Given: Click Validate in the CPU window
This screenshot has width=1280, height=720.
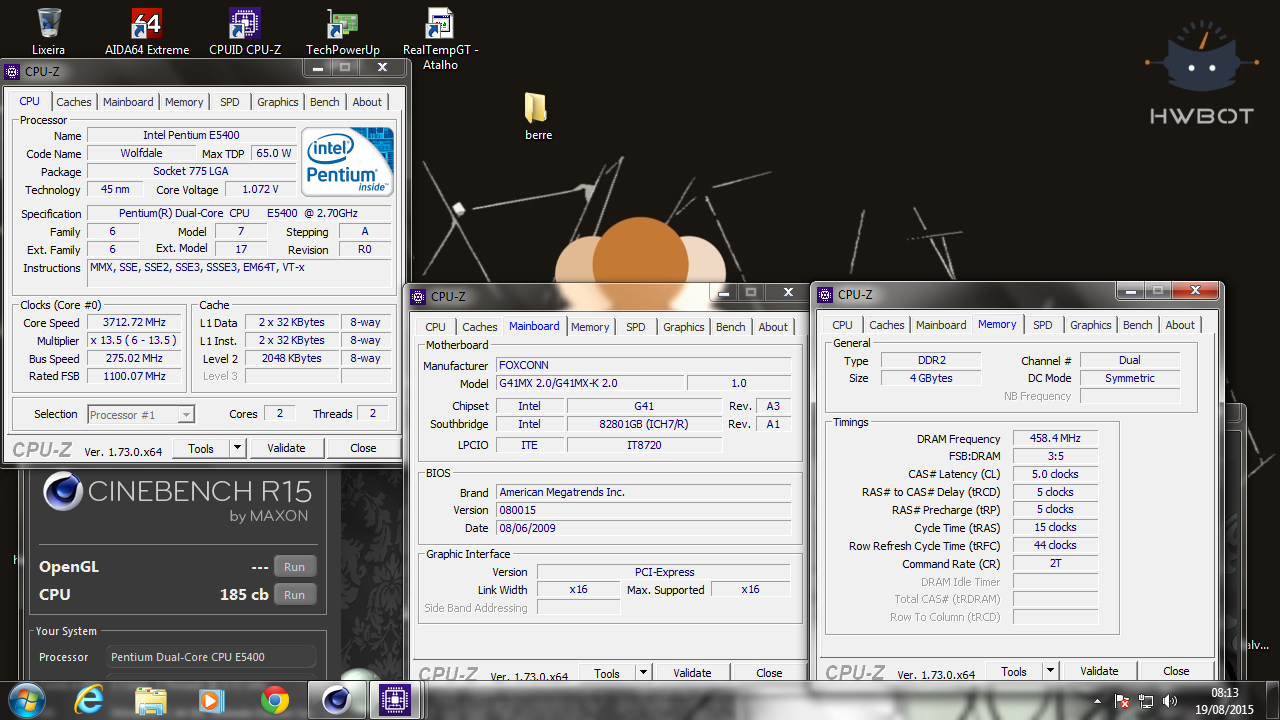Looking at the screenshot, I should [x=286, y=448].
